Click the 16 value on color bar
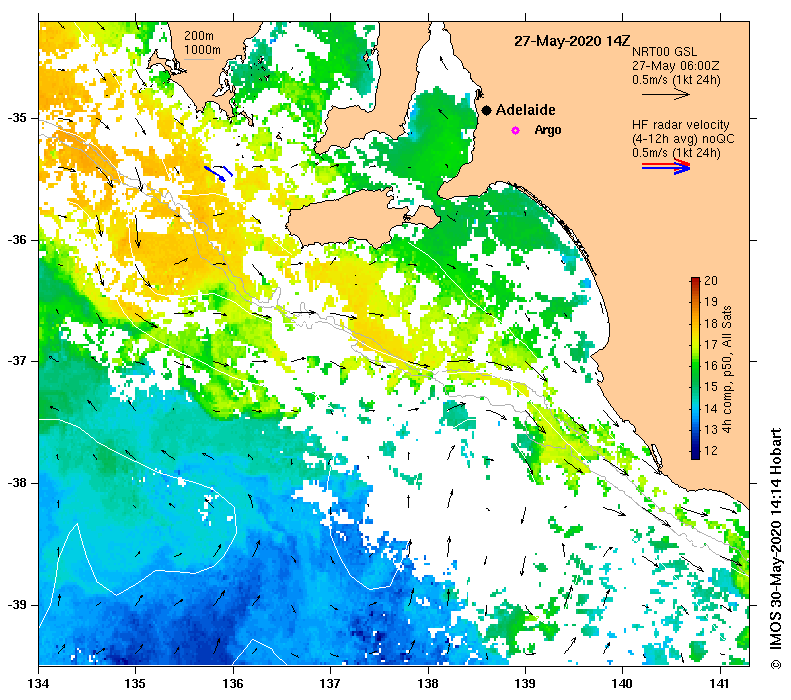This screenshot has height=700, width=791. point(710,366)
